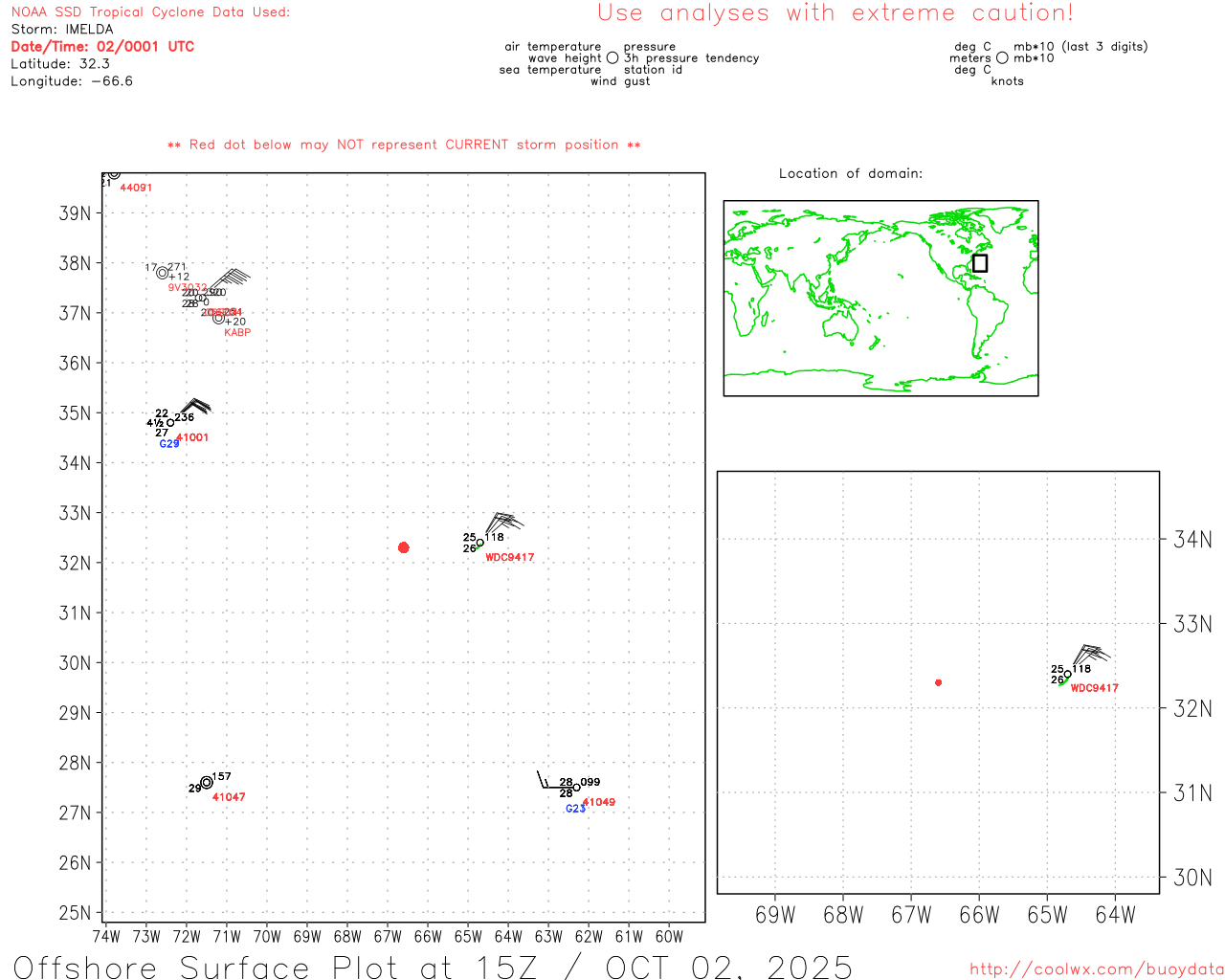Click the 'knots' units legend label

(1008, 81)
